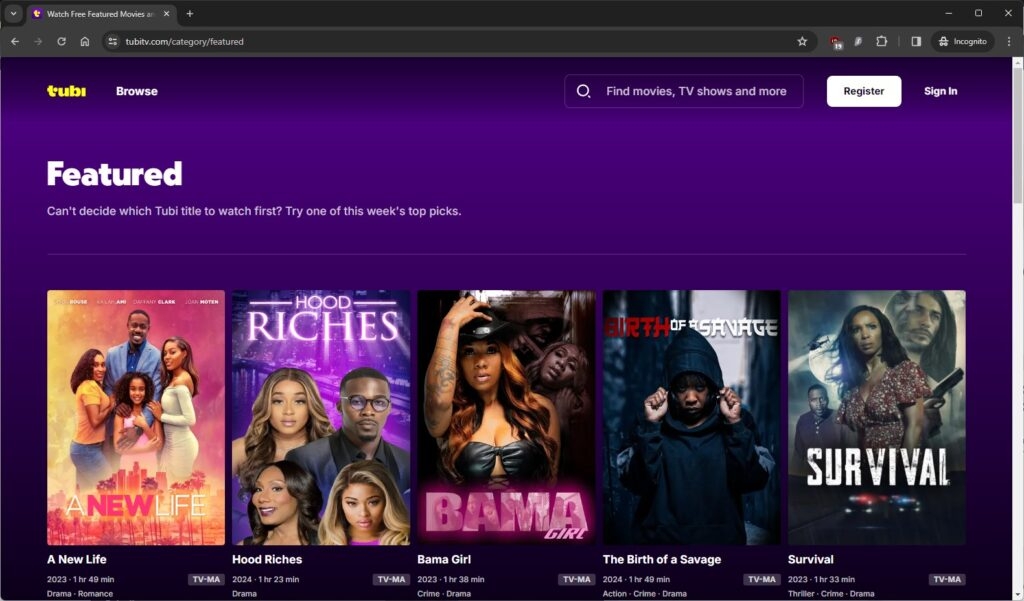Open the red extension icon with badge
Image resolution: width=1024 pixels, height=601 pixels.
836,42
